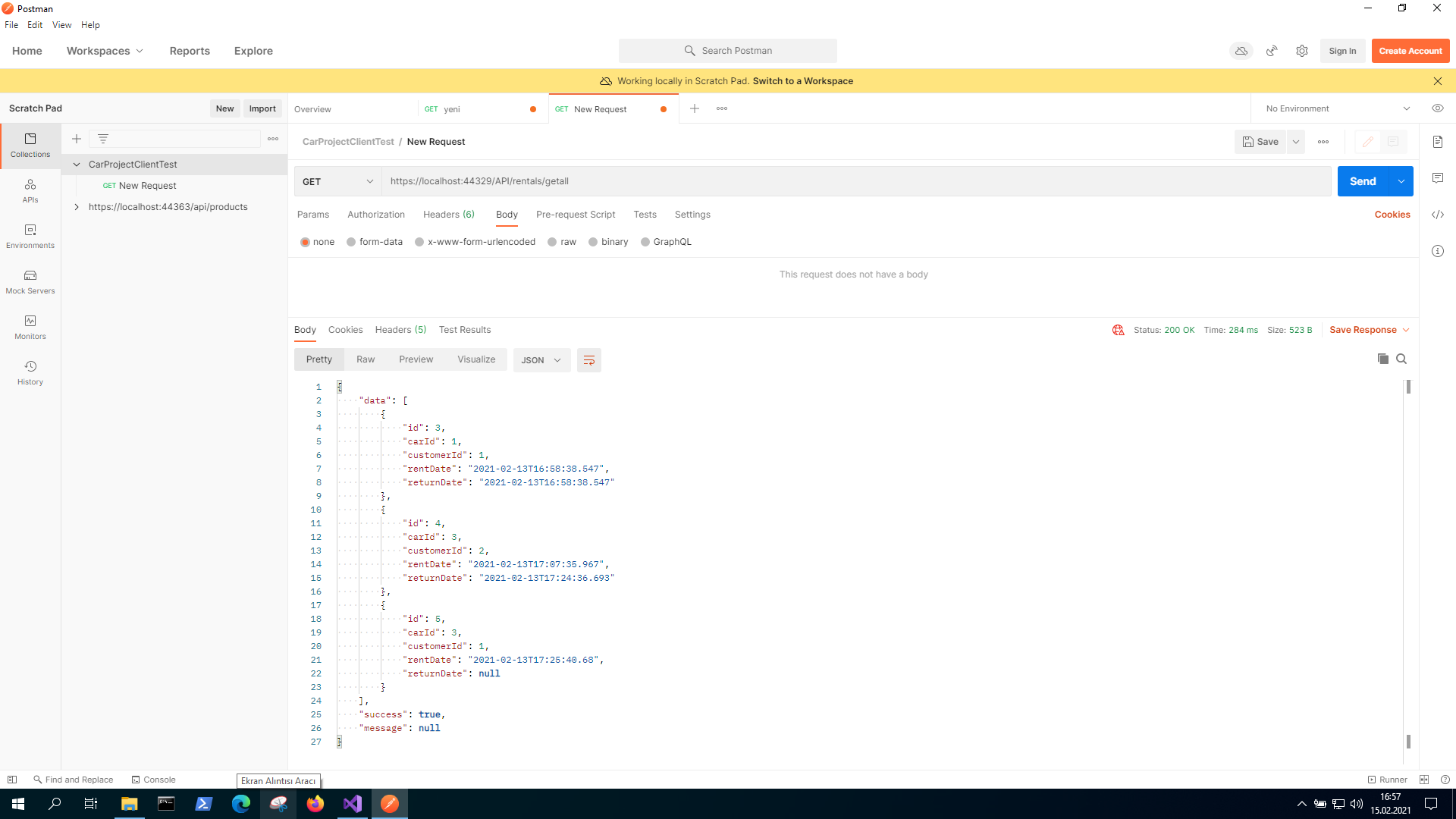1456x819 pixels.
Task: Click the Import button
Action: point(262,108)
